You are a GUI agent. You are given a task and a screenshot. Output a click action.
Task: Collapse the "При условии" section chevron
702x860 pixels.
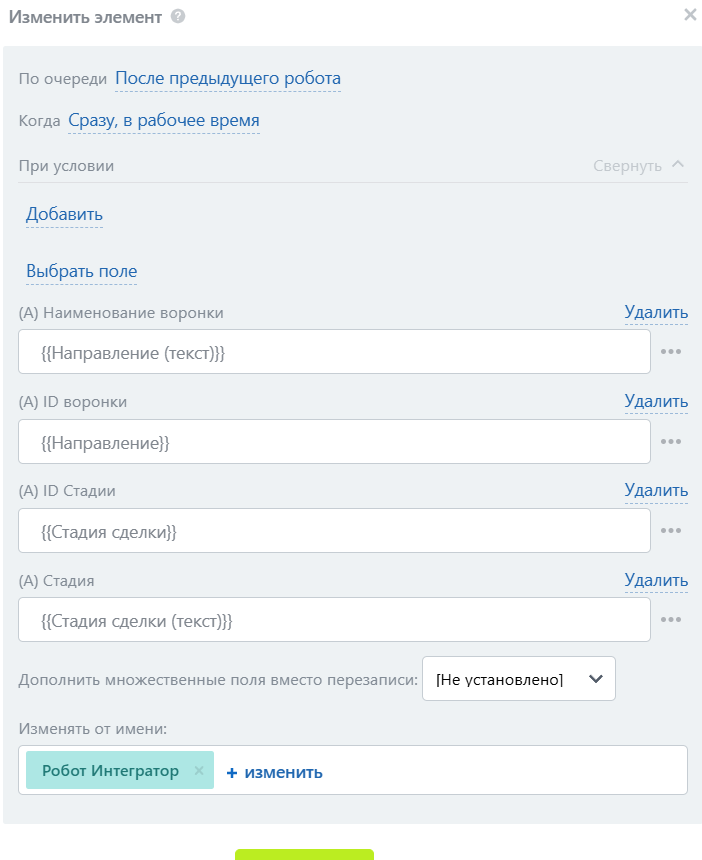pos(678,165)
